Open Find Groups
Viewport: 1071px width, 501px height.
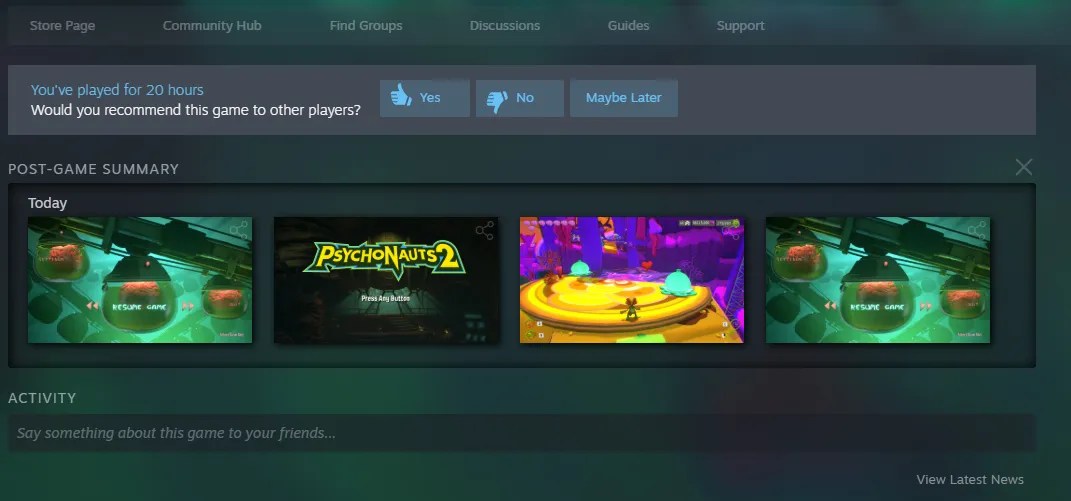(366, 26)
